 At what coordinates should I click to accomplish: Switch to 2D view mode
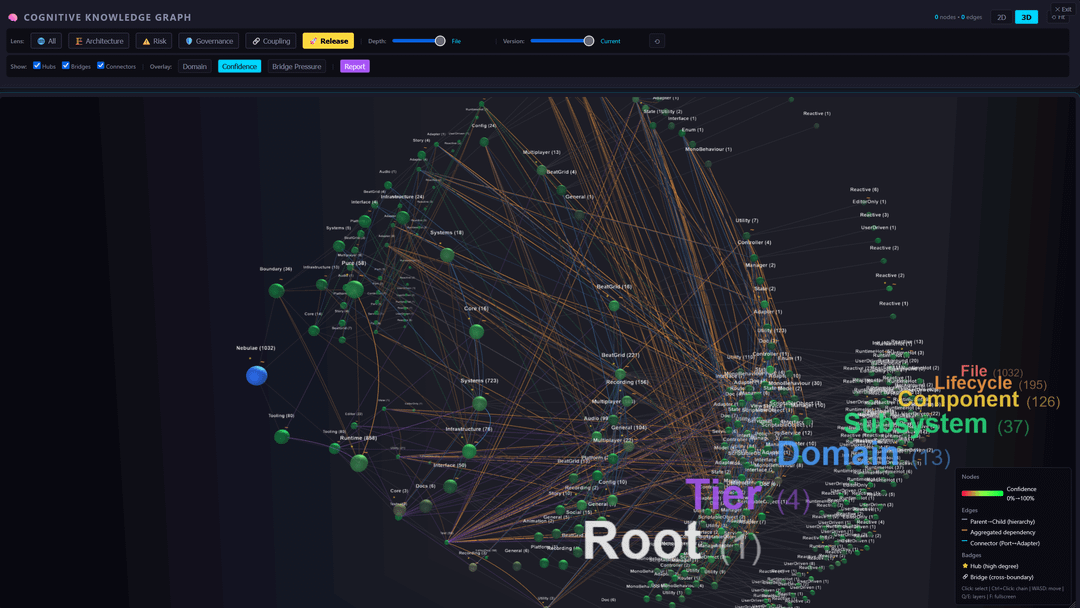tap(1001, 17)
